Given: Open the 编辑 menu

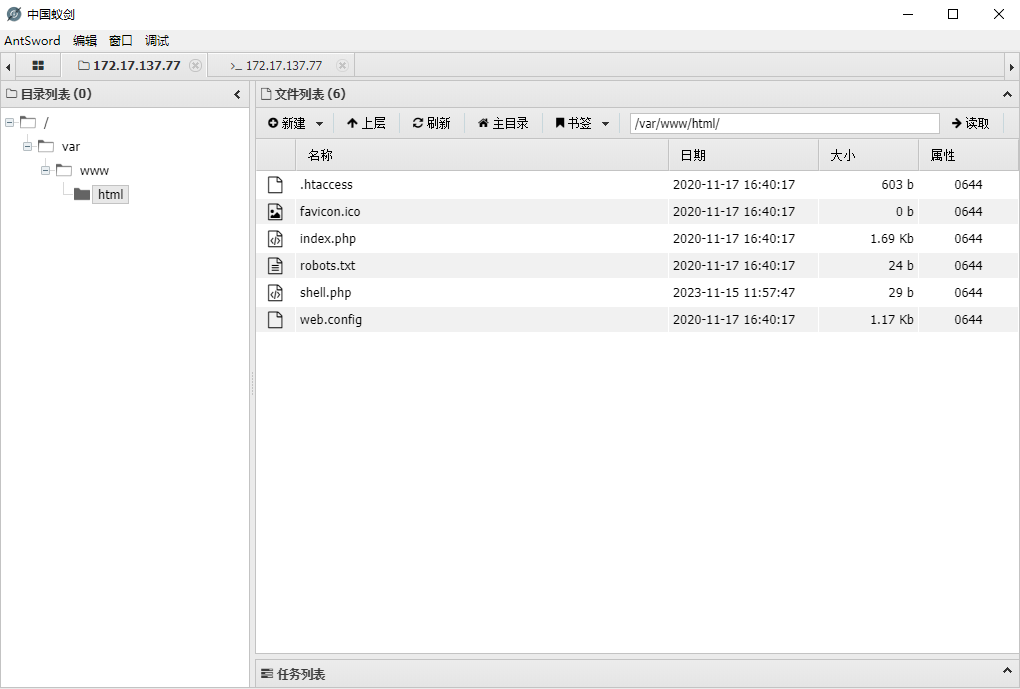Looking at the screenshot, I should (85, 40).
